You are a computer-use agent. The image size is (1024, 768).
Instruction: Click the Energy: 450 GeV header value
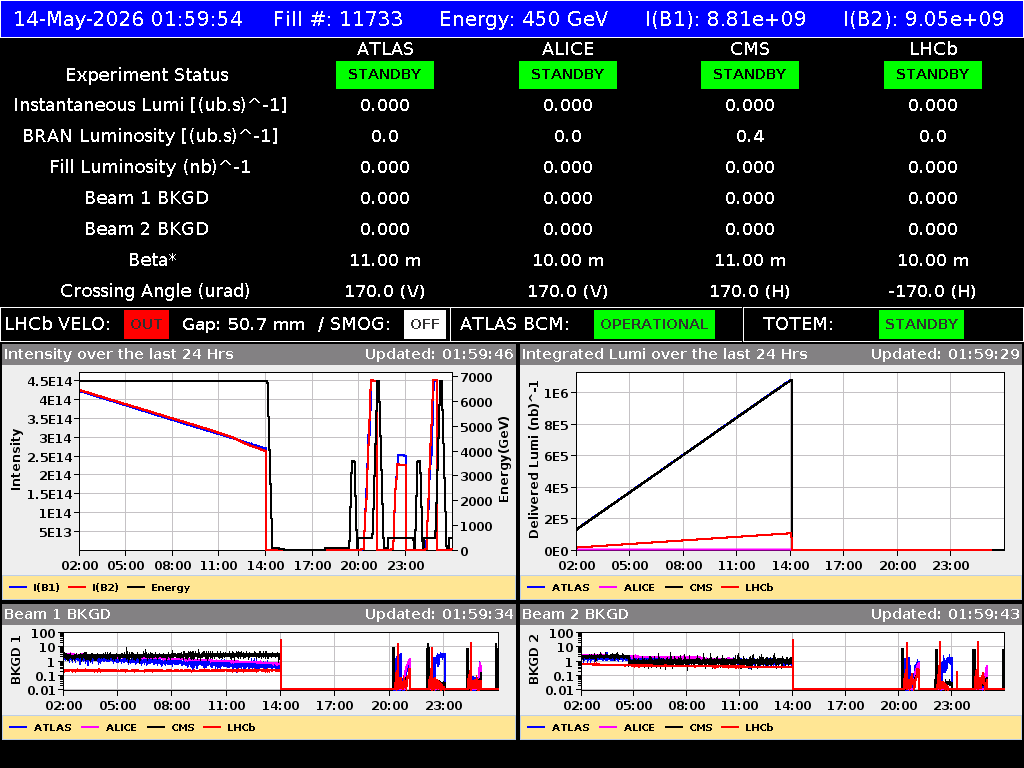(524, 18)
